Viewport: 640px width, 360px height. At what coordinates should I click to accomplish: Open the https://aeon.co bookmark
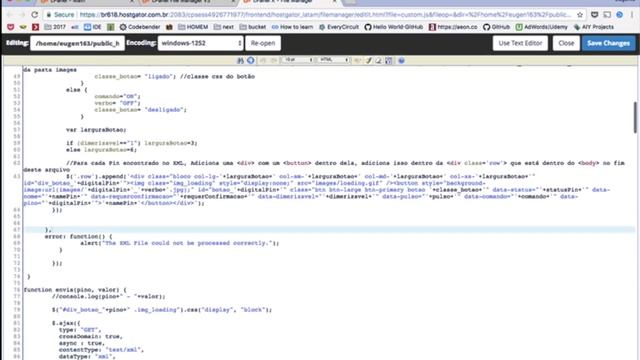453,27
